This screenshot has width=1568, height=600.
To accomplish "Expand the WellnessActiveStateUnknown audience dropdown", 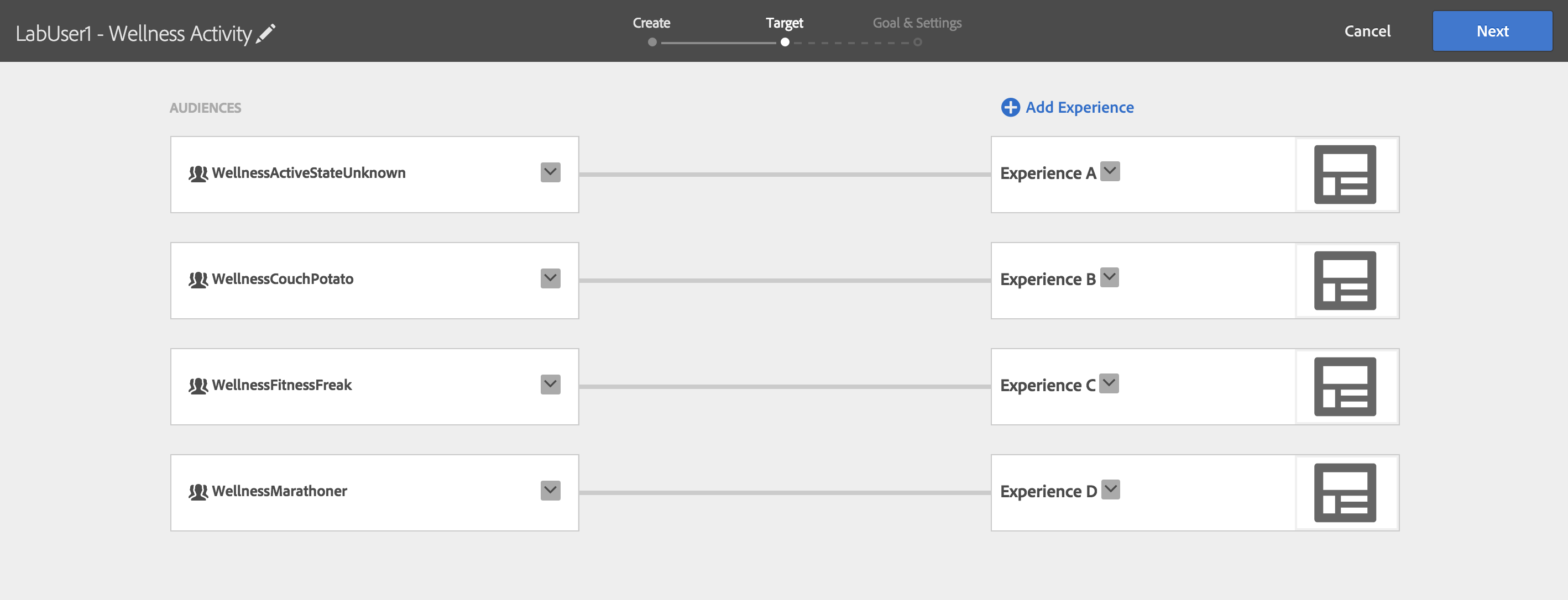I will click(x=550, y=172).
